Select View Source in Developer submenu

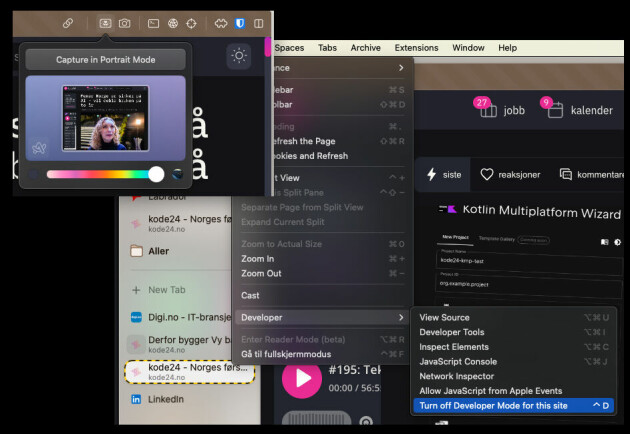[x=514, y=317]
